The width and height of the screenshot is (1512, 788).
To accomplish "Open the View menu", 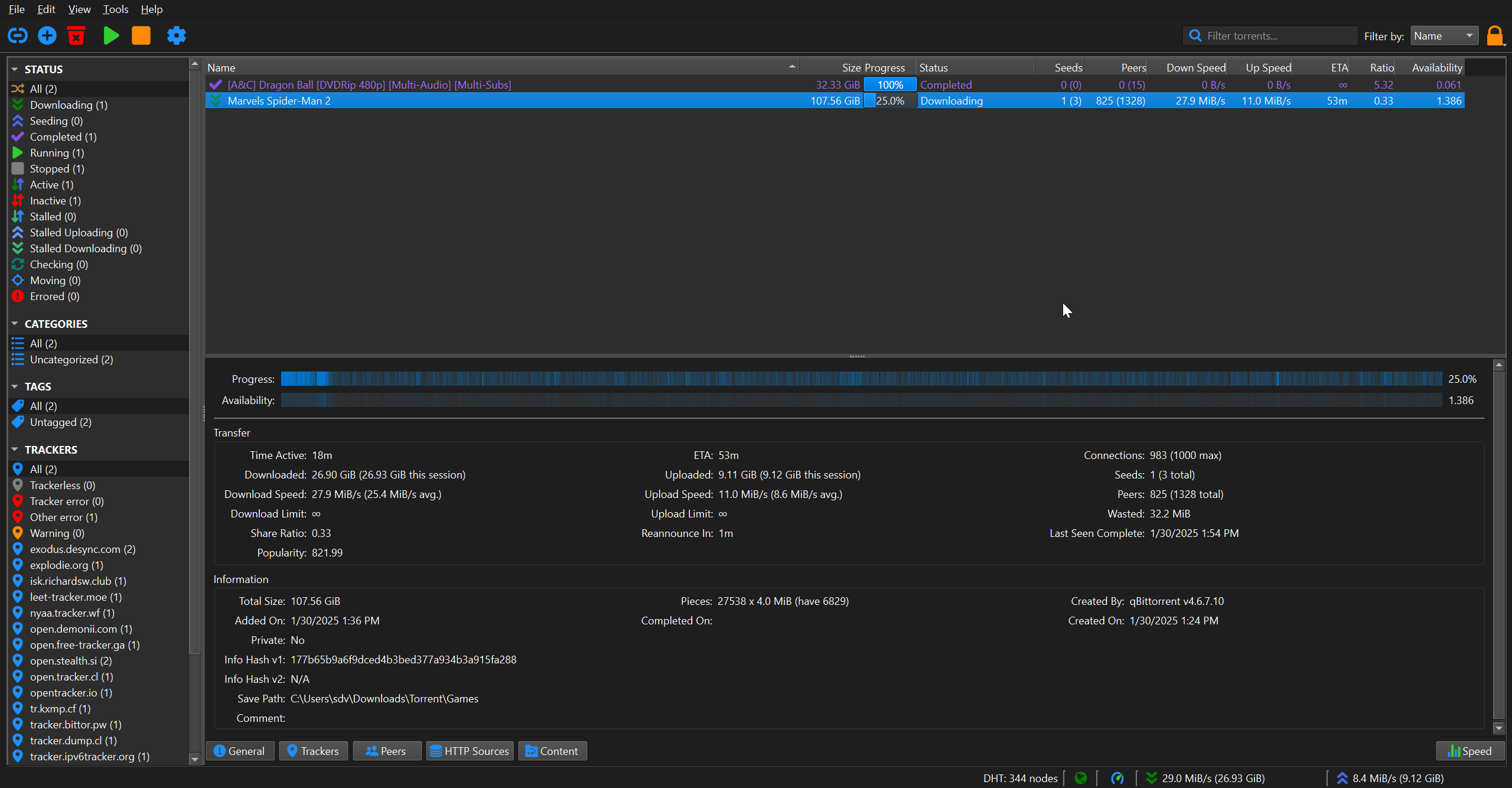I will pyautogui.click(x=79, y=9).
